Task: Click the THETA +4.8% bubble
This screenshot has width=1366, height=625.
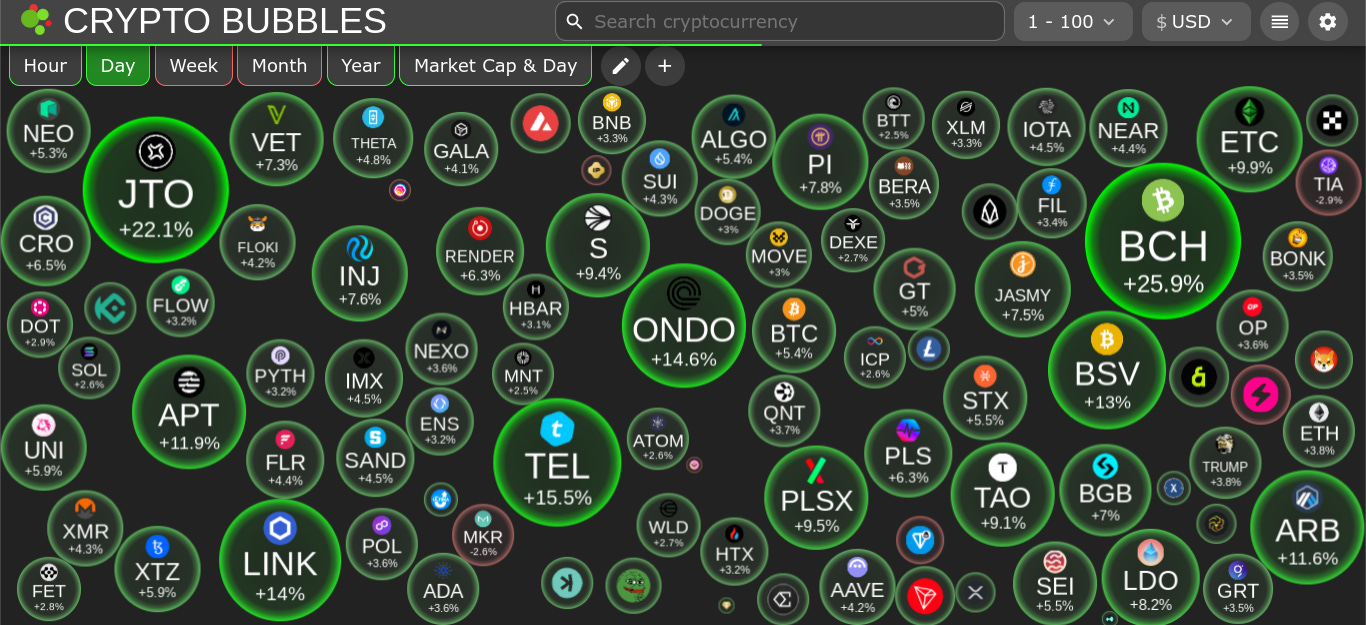Action: click(373, 138)
